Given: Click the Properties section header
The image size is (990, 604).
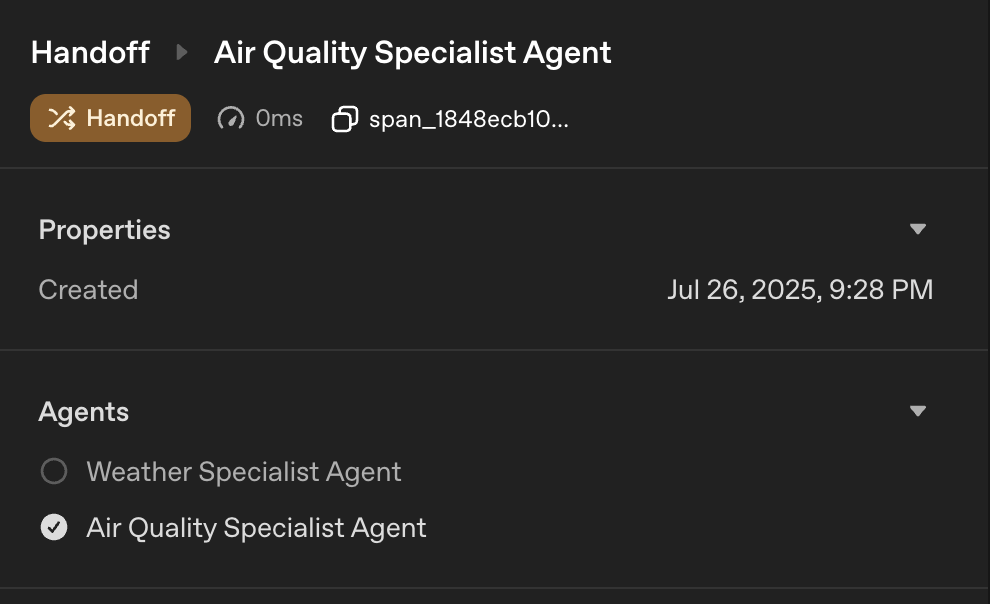Looking at the screenshot, I should (x=104, y=229).
